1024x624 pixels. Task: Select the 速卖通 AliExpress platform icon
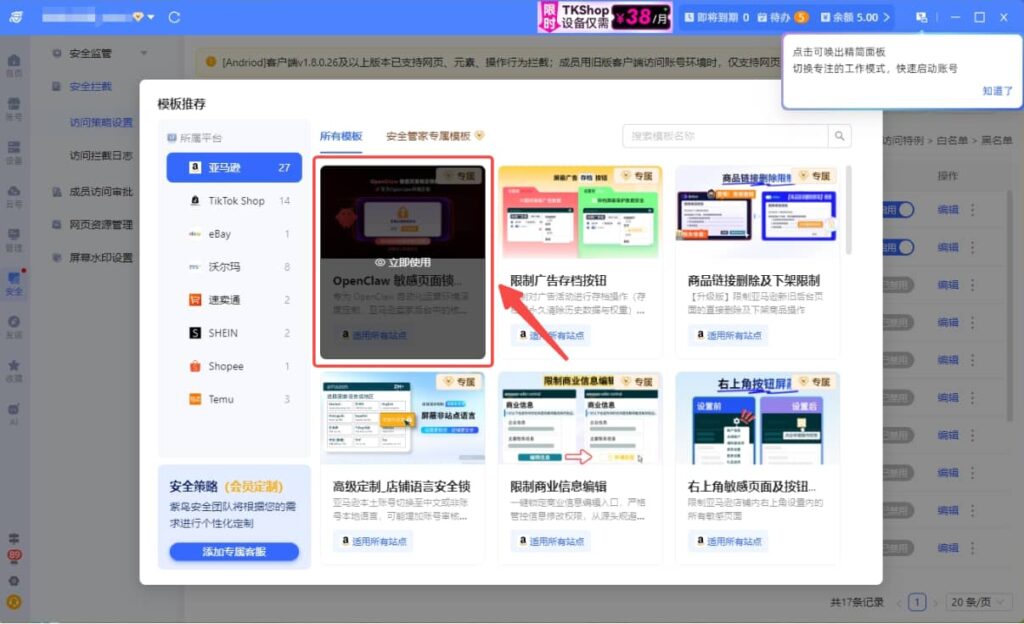point(195,300)
